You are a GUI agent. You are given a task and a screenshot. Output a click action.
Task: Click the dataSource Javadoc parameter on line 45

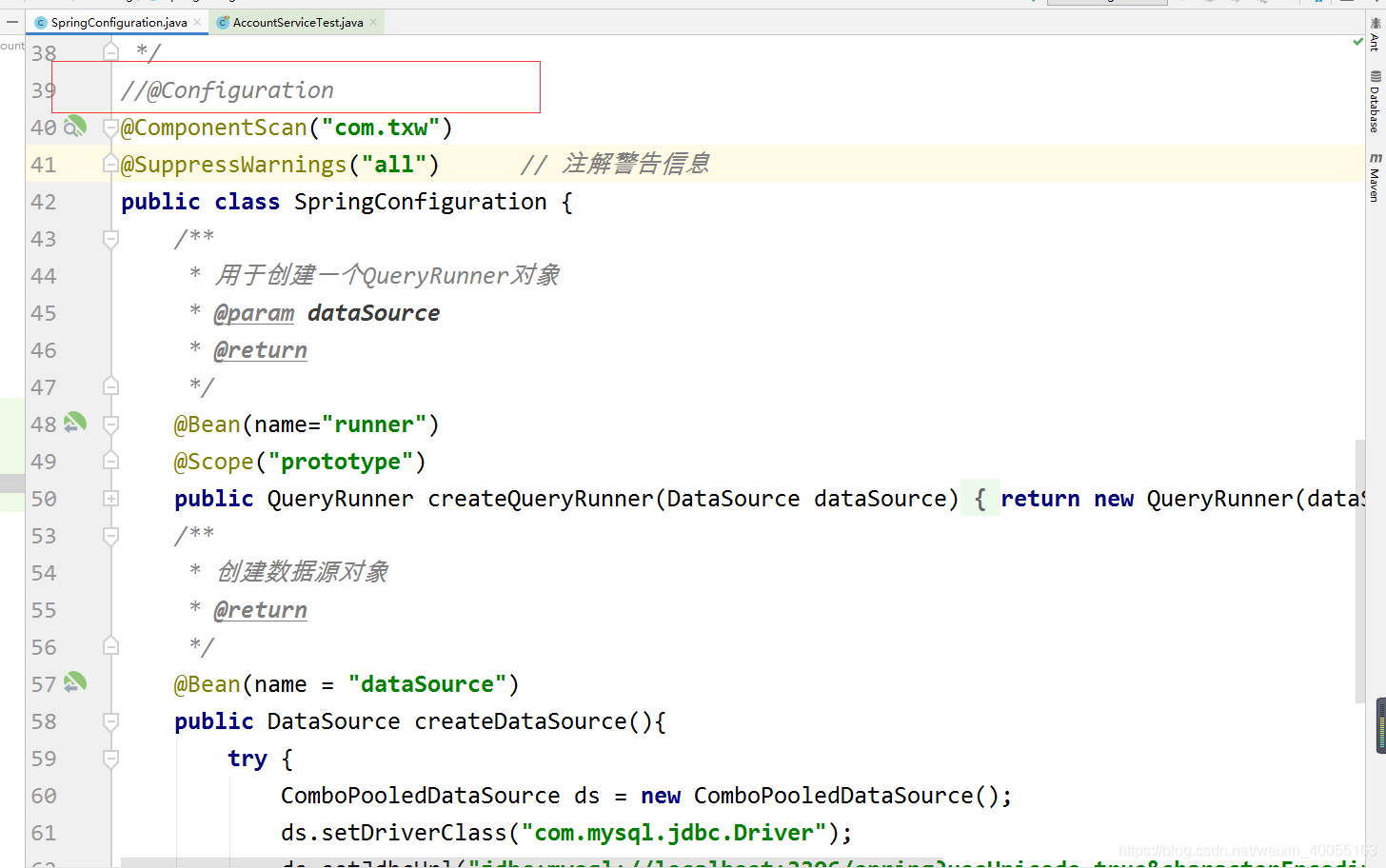coord(374,313)
